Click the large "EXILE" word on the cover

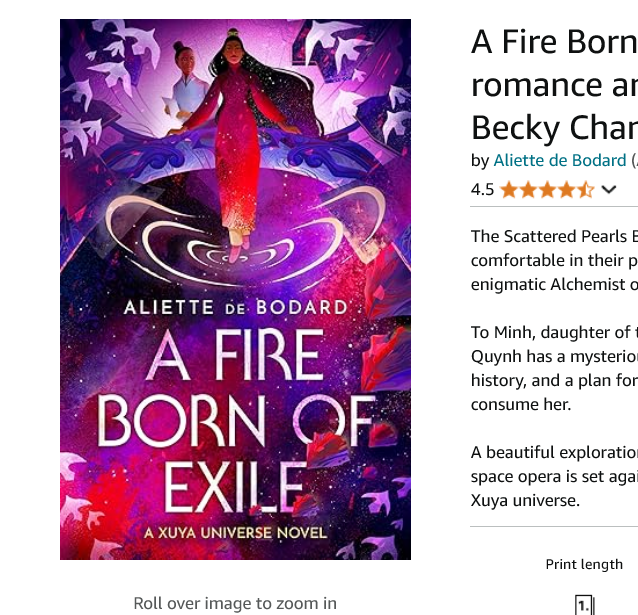pos(235,487)
